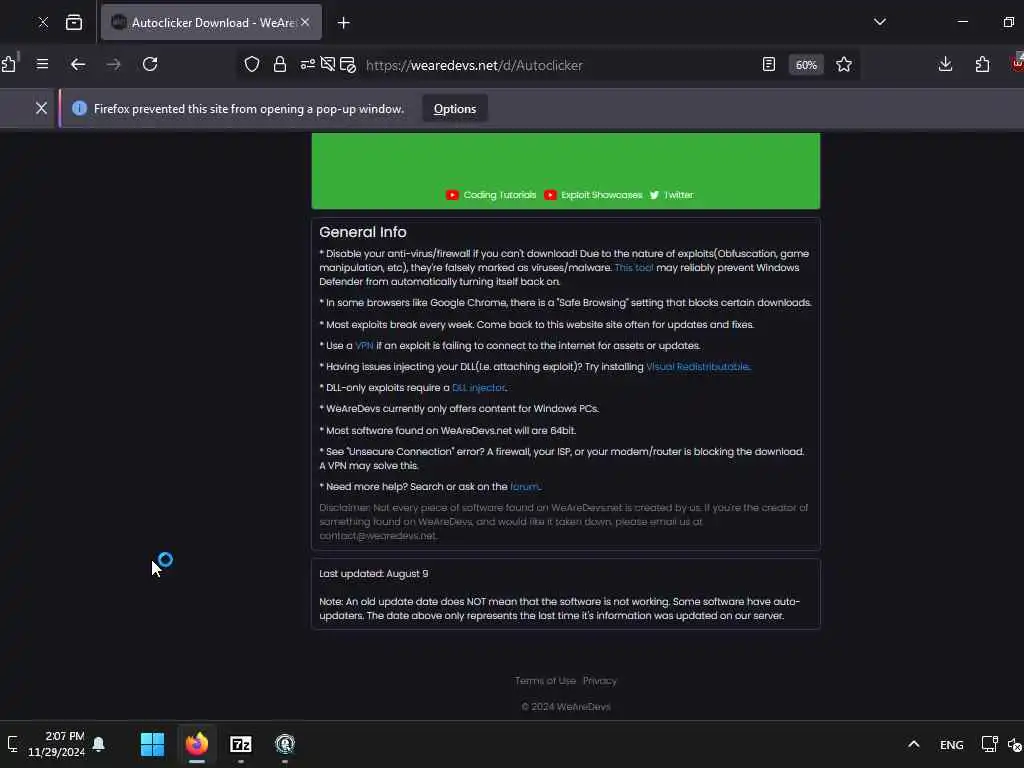
Task: Open a new tab with plus button
Action: (344, 23)
